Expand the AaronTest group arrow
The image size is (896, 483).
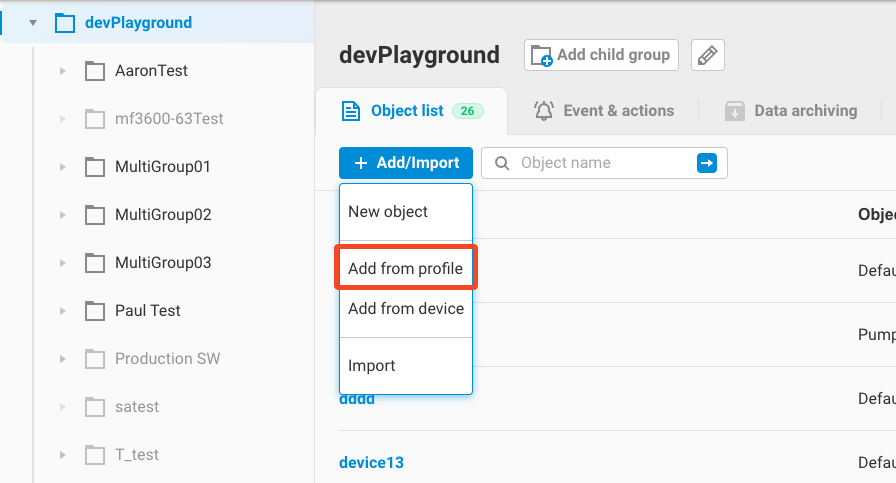(x=62, y=71)
